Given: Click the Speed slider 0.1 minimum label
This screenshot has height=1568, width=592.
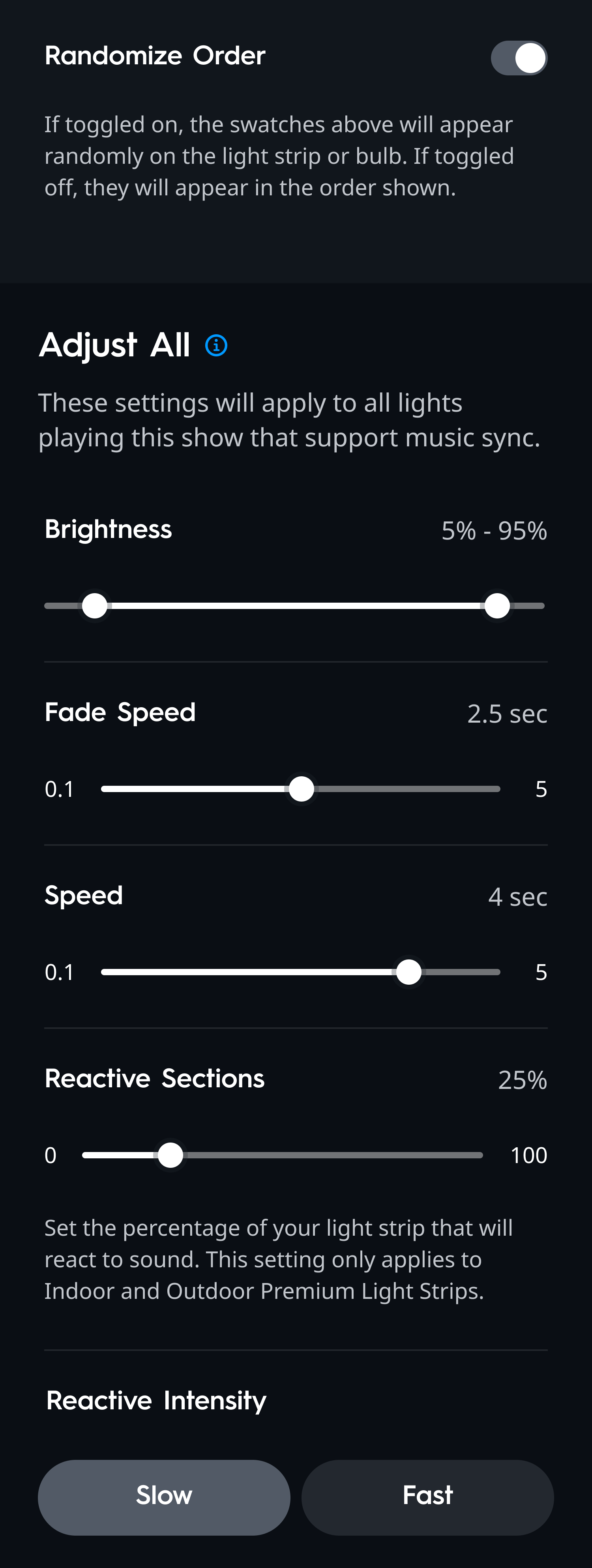Looking at the screenshot, I should (x=59, y=973).
